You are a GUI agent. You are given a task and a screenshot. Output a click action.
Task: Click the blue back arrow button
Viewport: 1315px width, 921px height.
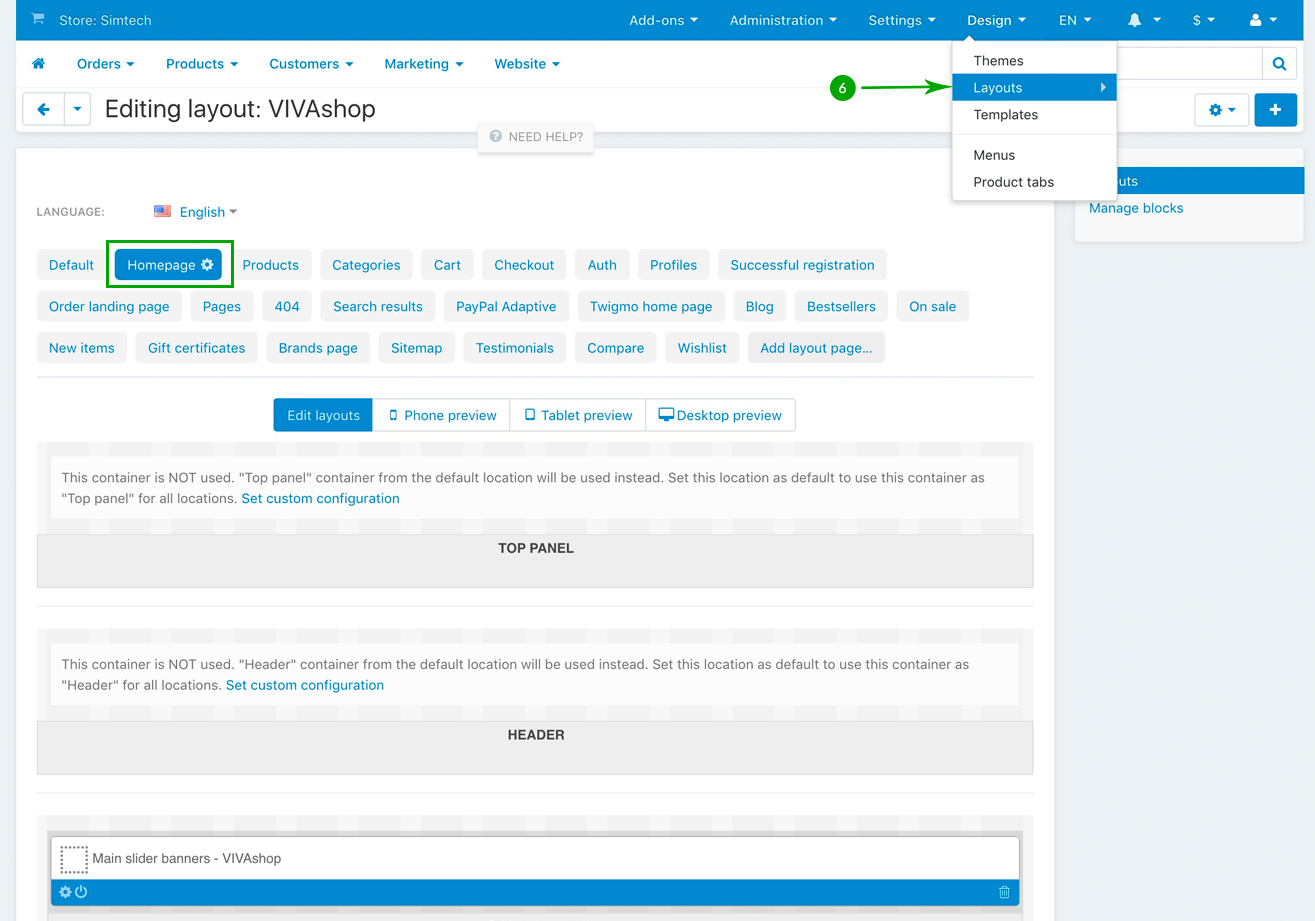click(43, 109)
